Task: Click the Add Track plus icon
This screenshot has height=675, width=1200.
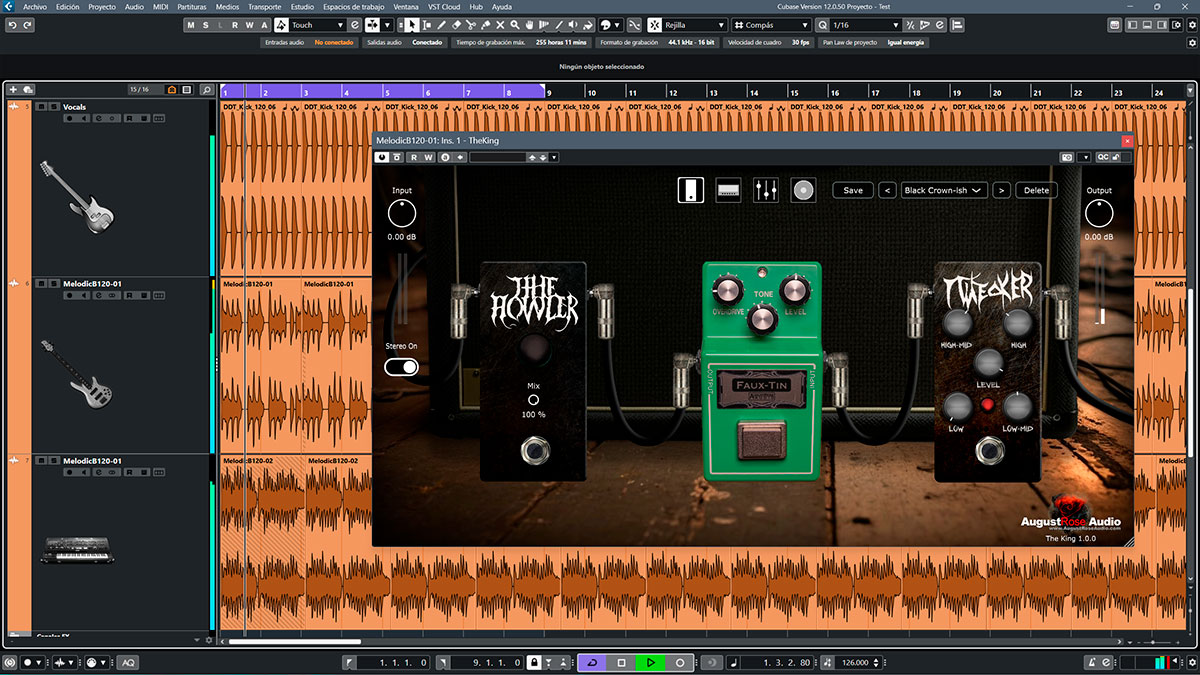Action: (x=13, y=90)
